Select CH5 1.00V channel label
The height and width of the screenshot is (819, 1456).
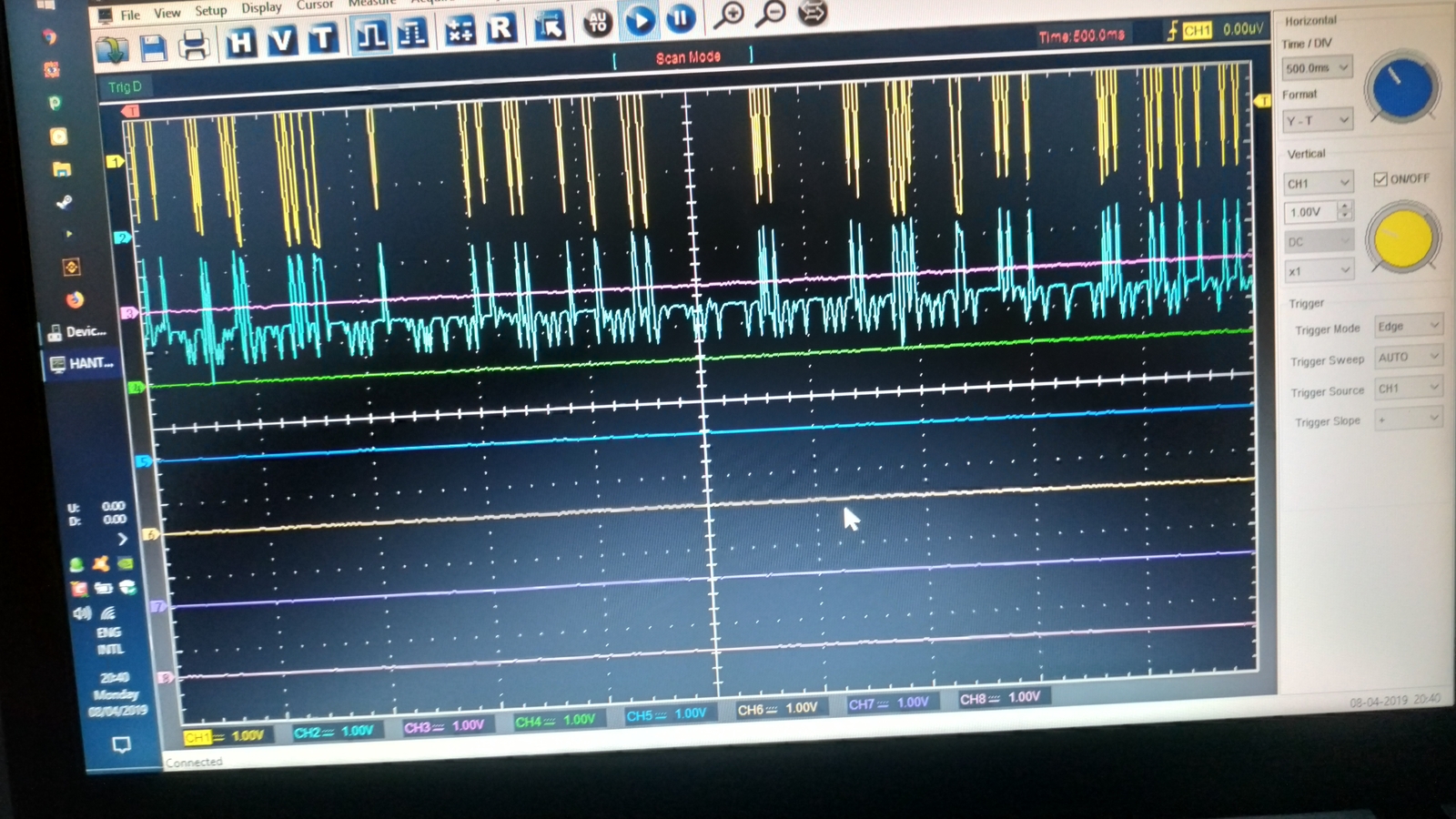[x=666, y=714]
